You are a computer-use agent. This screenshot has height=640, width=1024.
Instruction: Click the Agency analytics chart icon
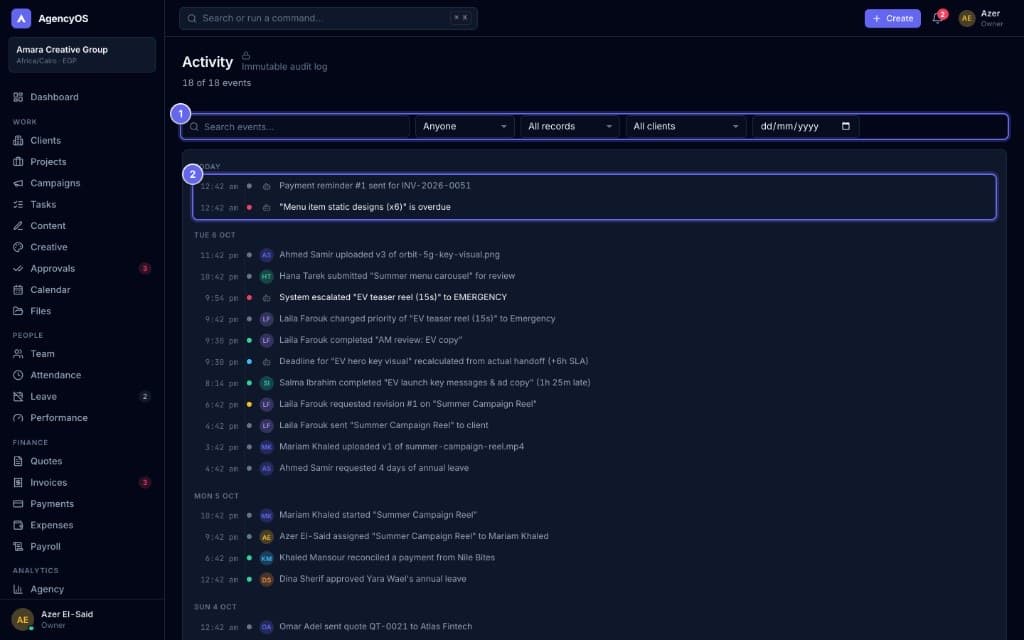point(18,589)
